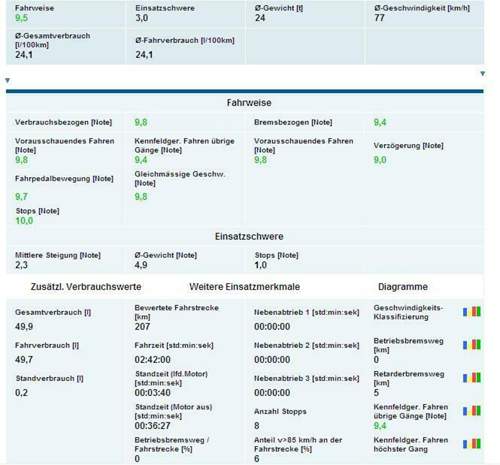Click the Standverbrauch [l] label
The width and height of the screenshot is (500, 465).
pyautogui.click(x=49, y=378)
